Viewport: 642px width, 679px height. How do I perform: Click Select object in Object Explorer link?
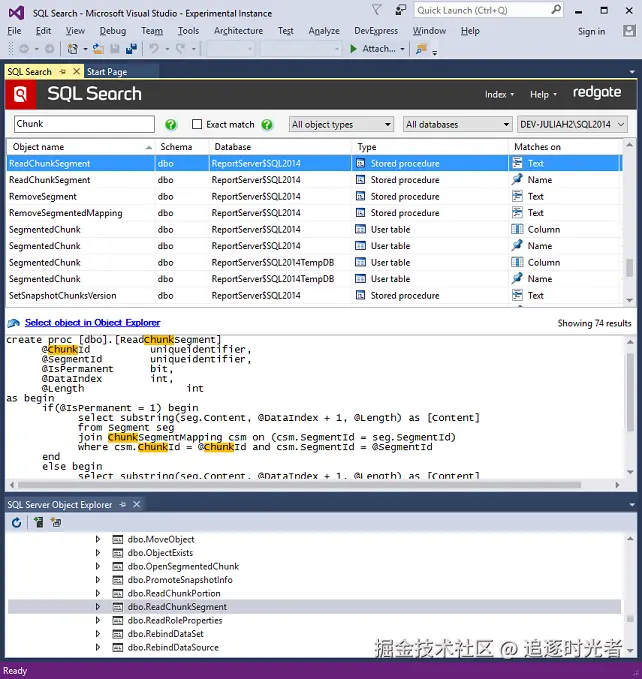click(x=92, y=323)
